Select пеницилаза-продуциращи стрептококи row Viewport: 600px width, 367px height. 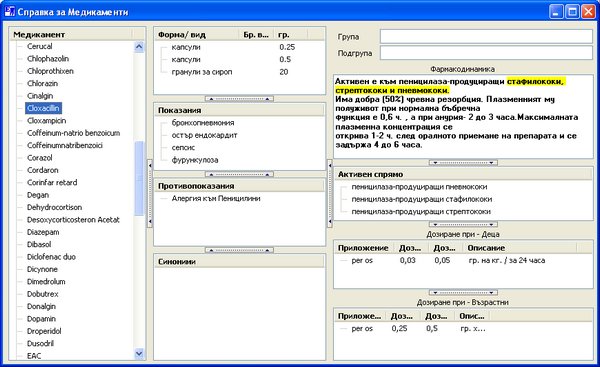[x=421, y=212]
